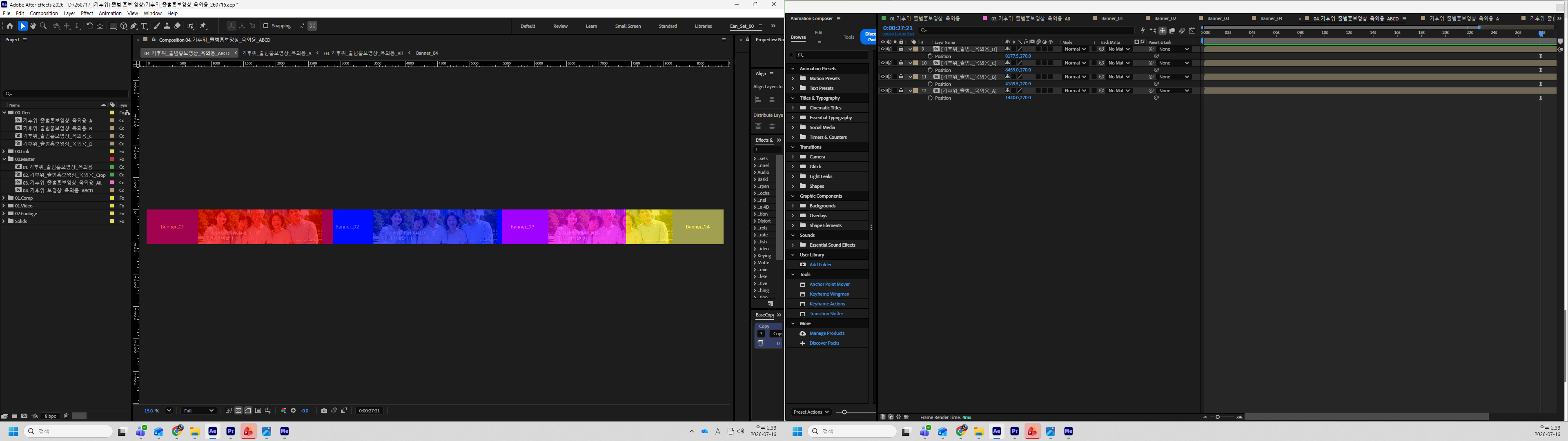Viewport: 1568px width, 441px height.
Task: Adjust the timeline zoom slider
Action: 1217,417
